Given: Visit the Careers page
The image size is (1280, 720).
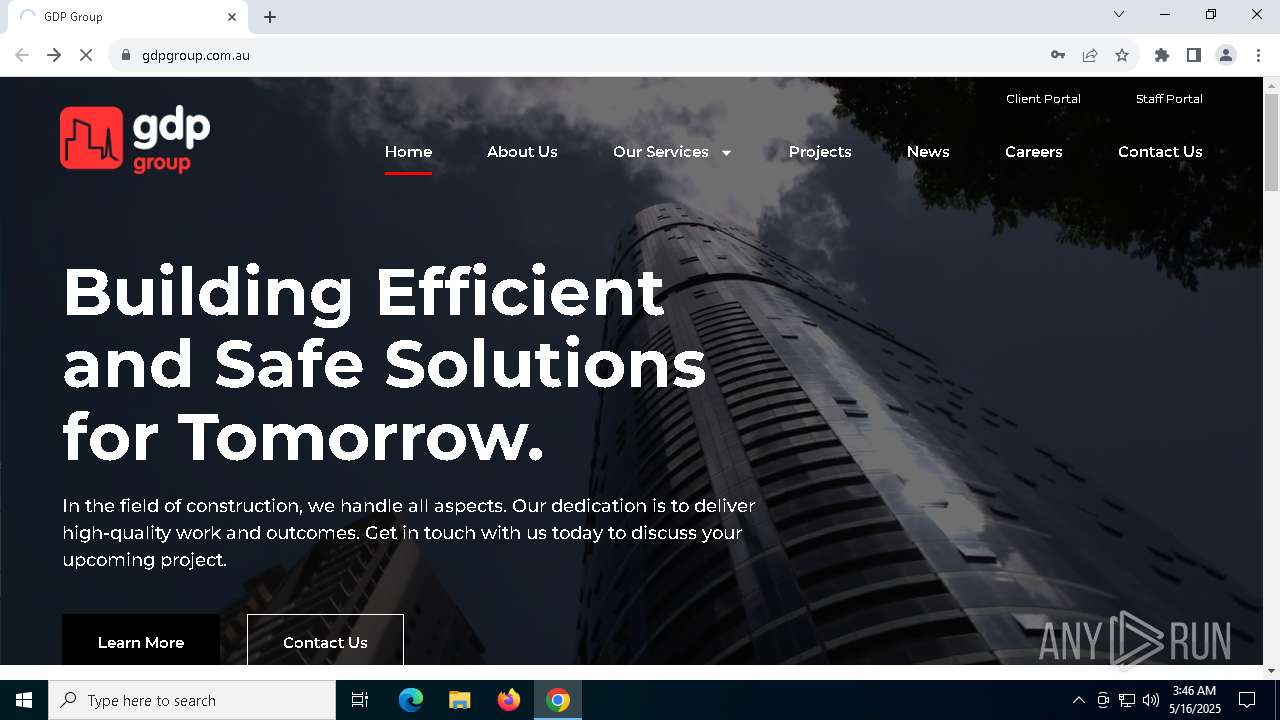Looking at the screenshot, I should (1034, 152).
